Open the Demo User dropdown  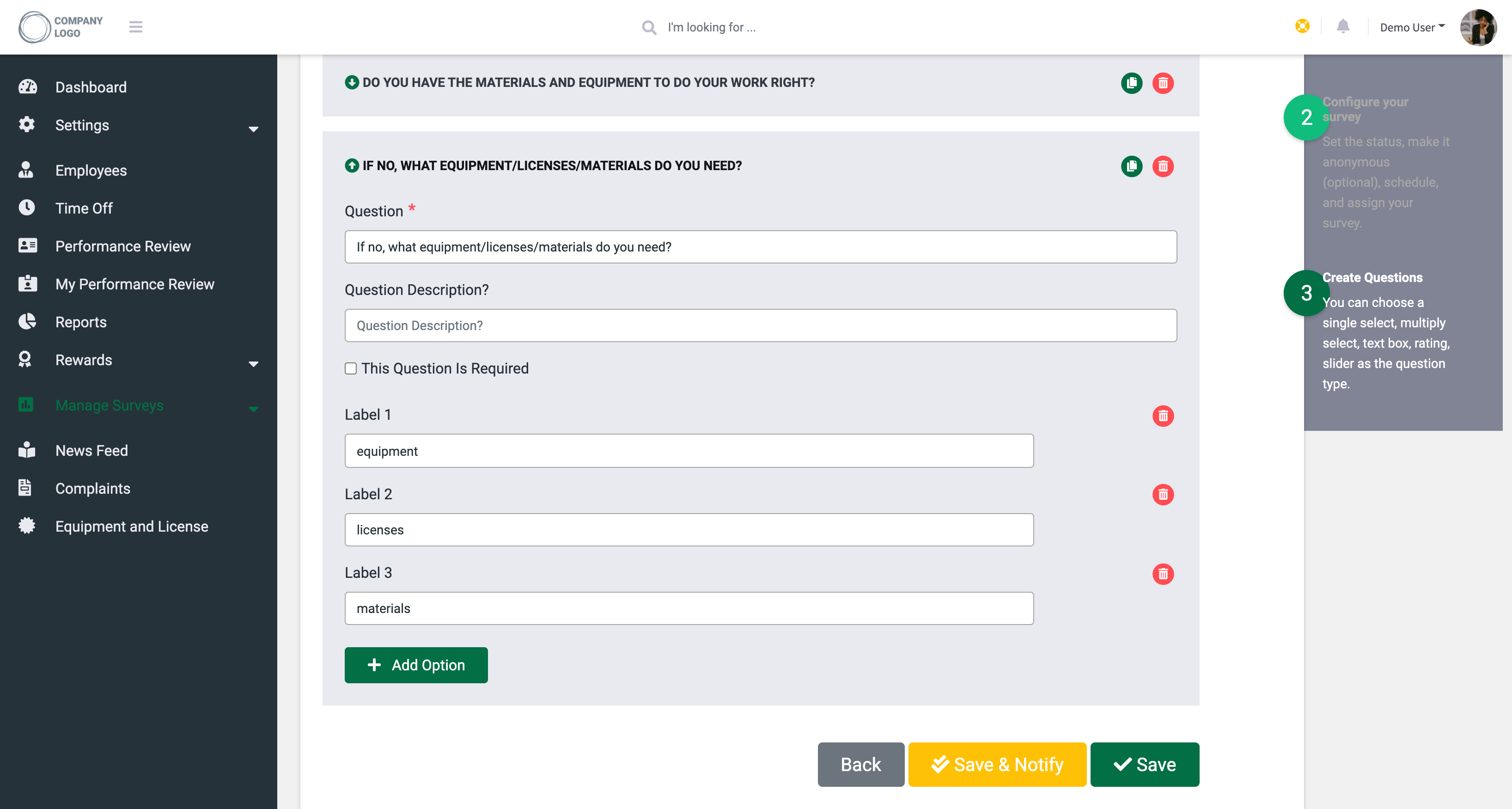tap(1412, 27)
